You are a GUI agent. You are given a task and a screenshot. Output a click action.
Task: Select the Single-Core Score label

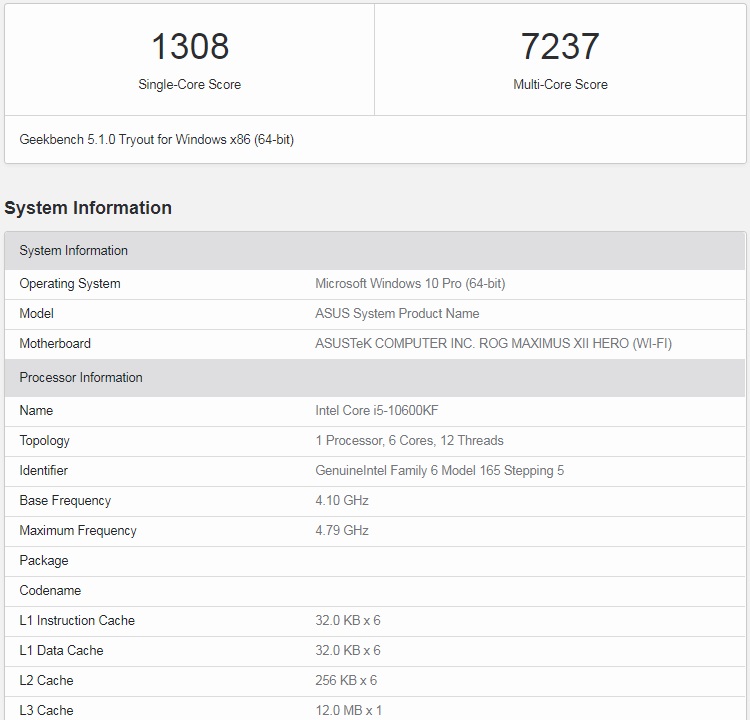(x=189, y=84)
